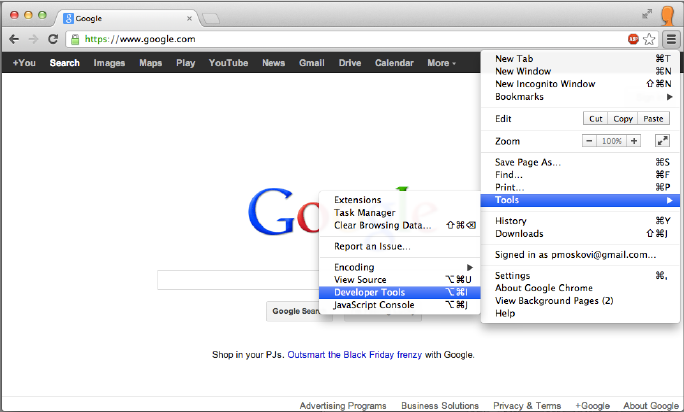Screen dimensions: 684x412
Task: Click the Zoom fullscreen icon in menu
Action: (x=662, y=141)
